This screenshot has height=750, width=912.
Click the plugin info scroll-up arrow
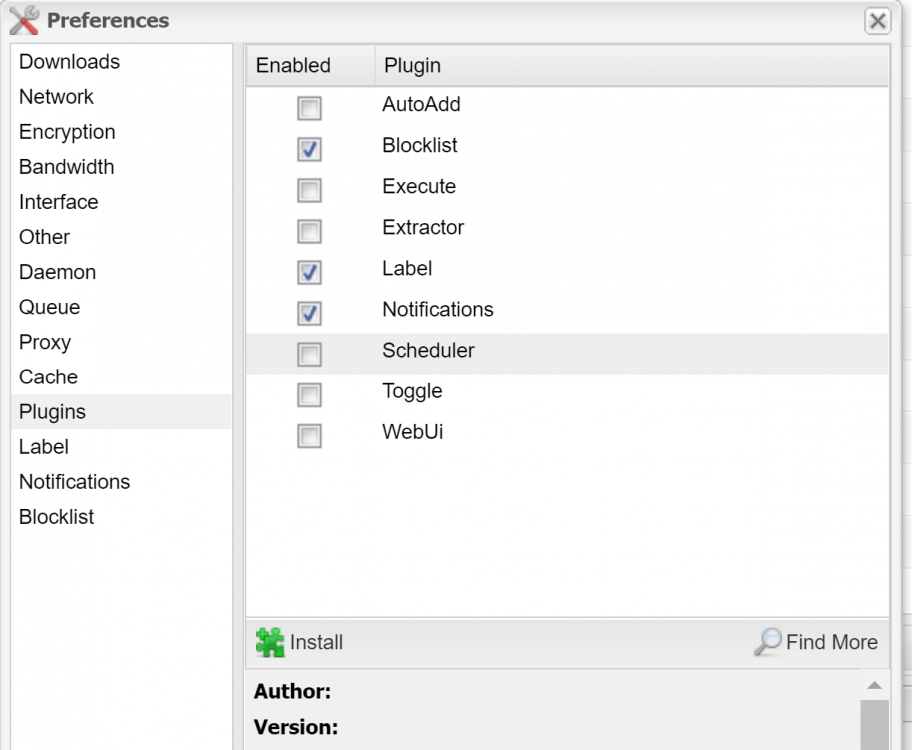(874, 685)
